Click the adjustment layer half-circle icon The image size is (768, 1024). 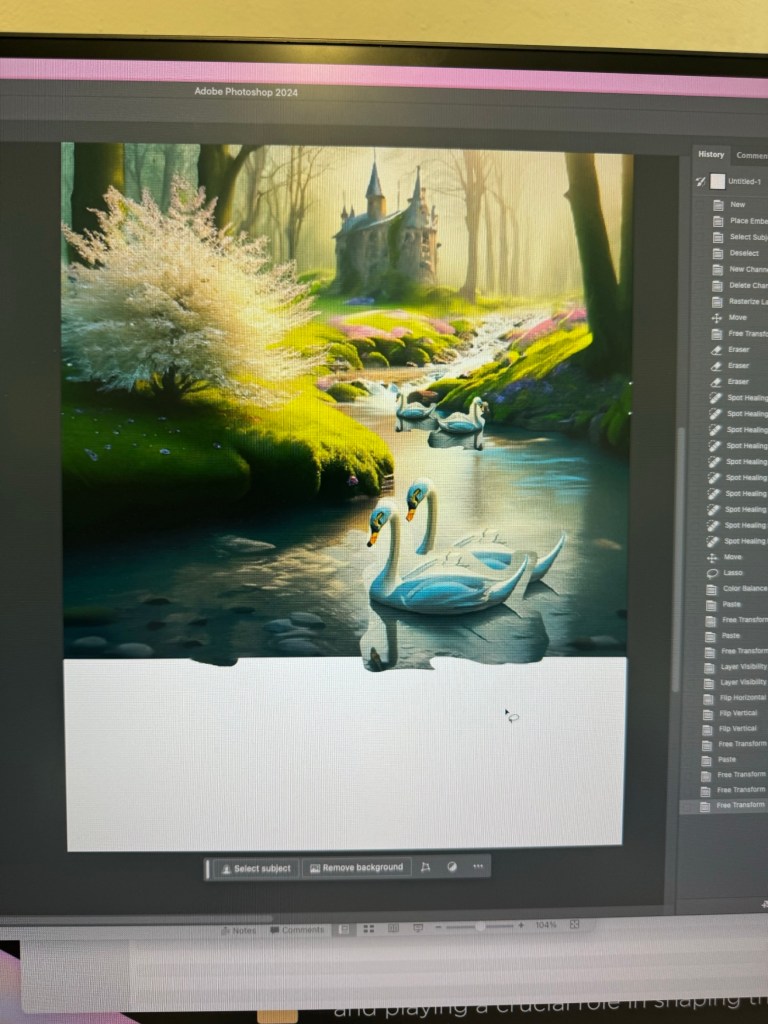(x=452, y=867)
